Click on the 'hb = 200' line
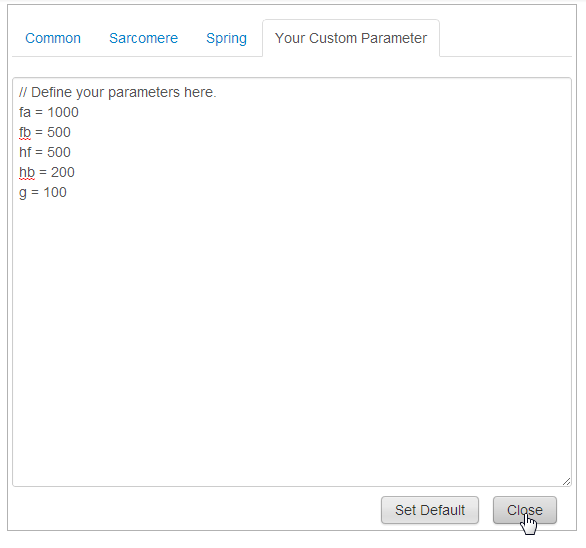Viewport: 586px width, 548px height. pos(47,172)
